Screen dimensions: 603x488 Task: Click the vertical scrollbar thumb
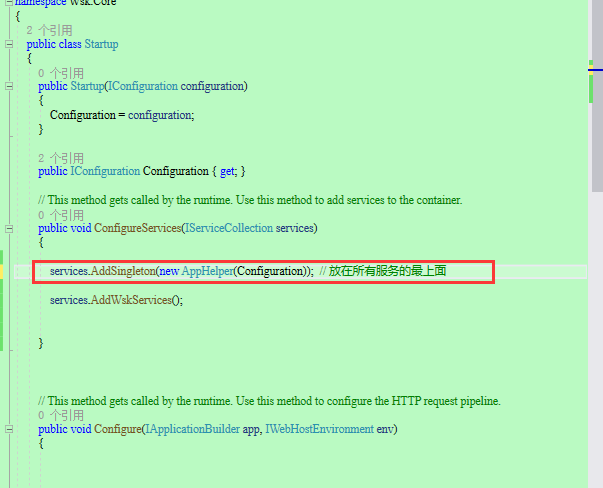coord(597,96)
